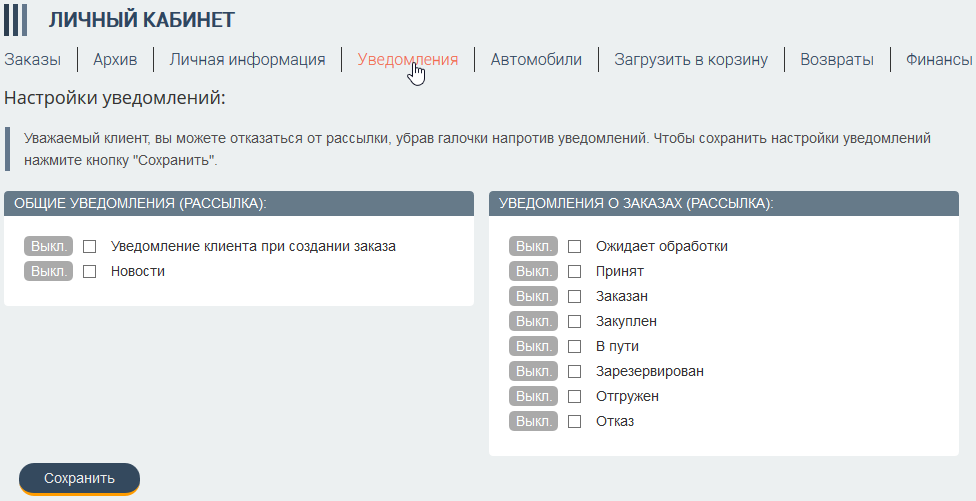
Task: Tick the Заказан status checkbox
Action: point(575,296)
